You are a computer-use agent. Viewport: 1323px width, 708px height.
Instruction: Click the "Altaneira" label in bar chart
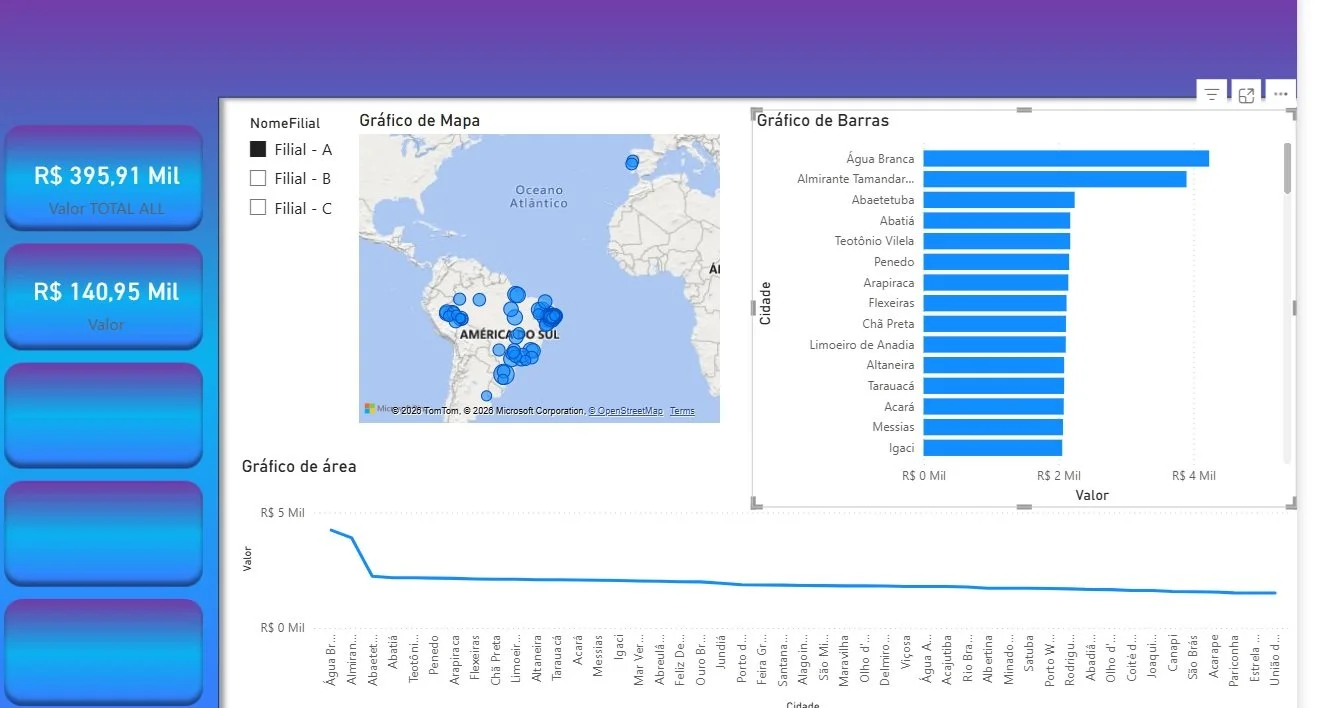pos(890,365)
